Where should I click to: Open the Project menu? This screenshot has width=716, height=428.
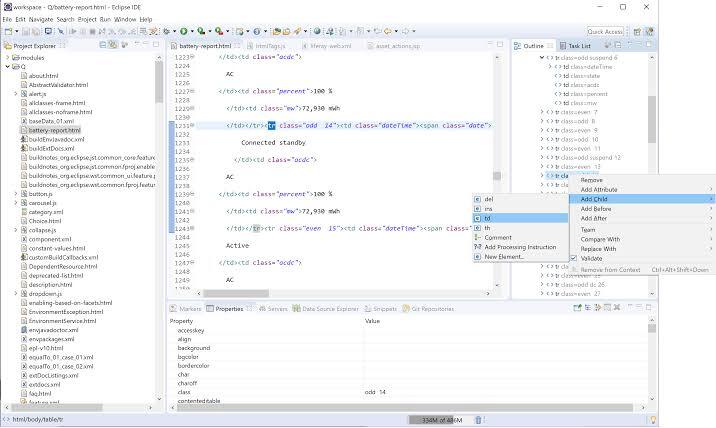pos(87,20)
